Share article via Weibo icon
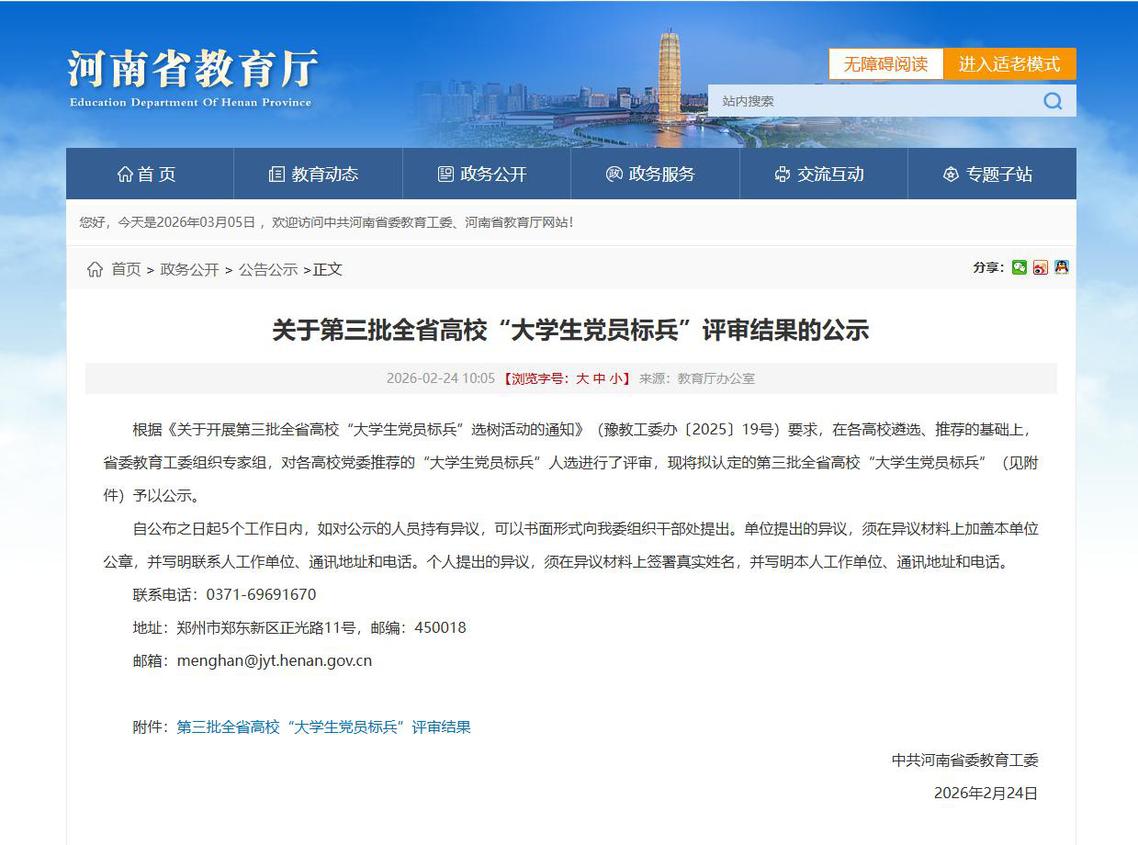 click(1040, 267)
